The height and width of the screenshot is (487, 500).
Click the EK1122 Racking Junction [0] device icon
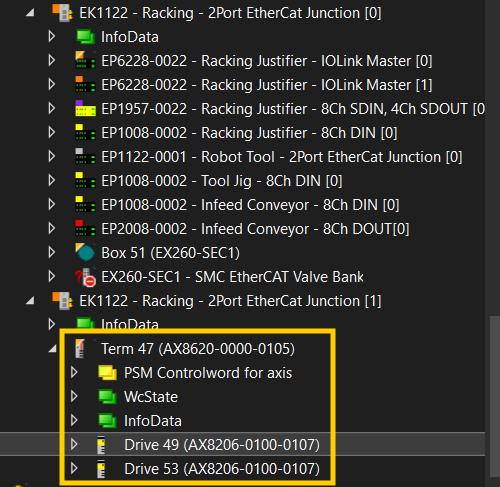coord(62,13)
